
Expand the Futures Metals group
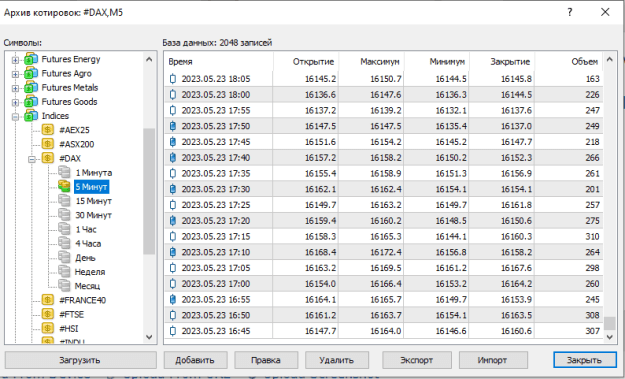[15, 88]
